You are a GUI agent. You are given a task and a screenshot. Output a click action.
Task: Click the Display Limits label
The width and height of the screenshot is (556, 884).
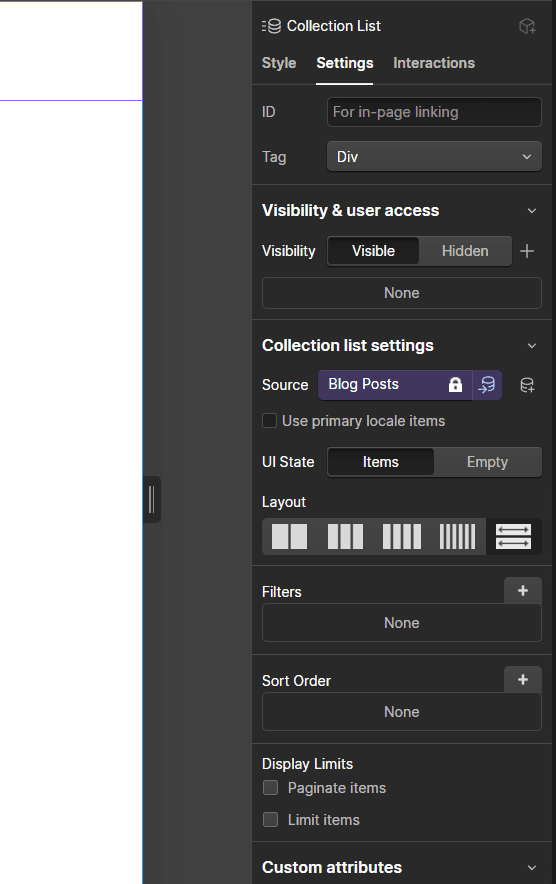coord(307,763)
